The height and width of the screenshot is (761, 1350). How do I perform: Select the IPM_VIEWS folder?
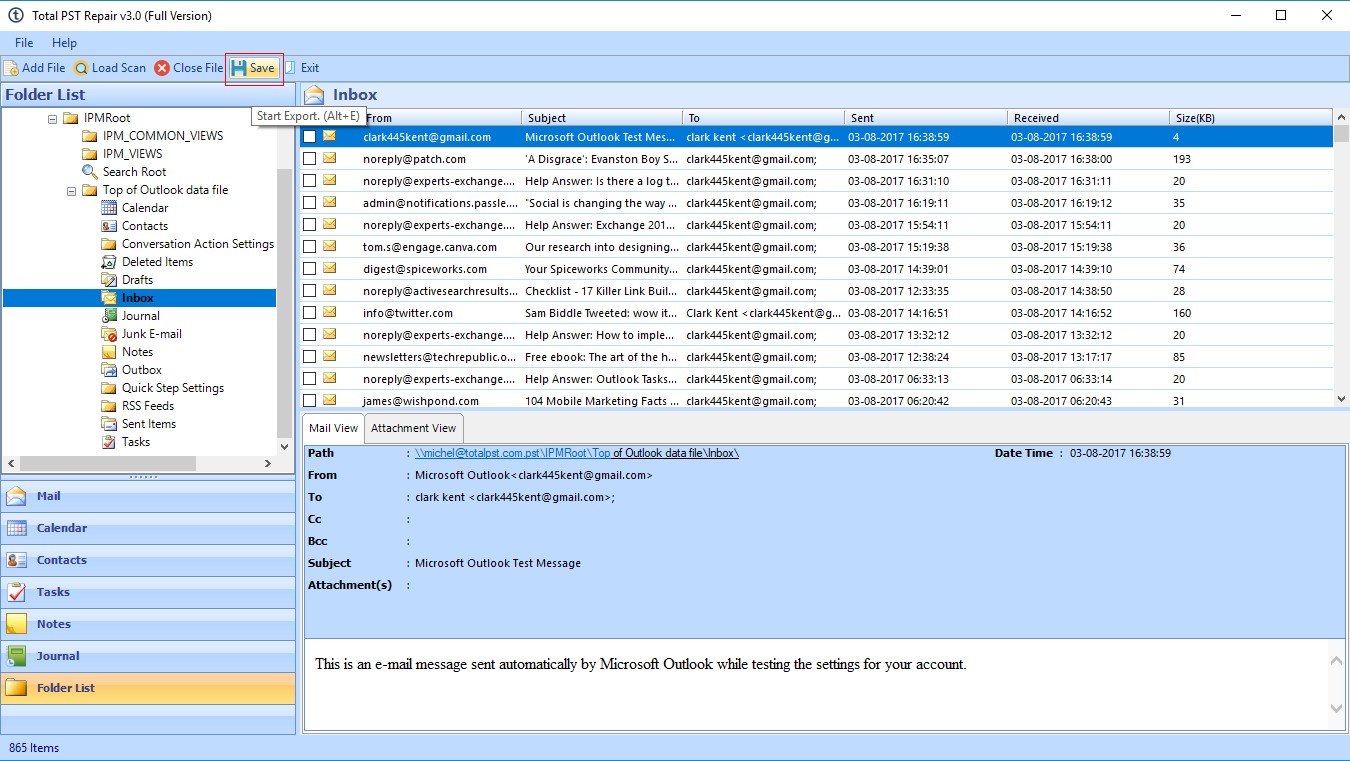pos(132,154)
